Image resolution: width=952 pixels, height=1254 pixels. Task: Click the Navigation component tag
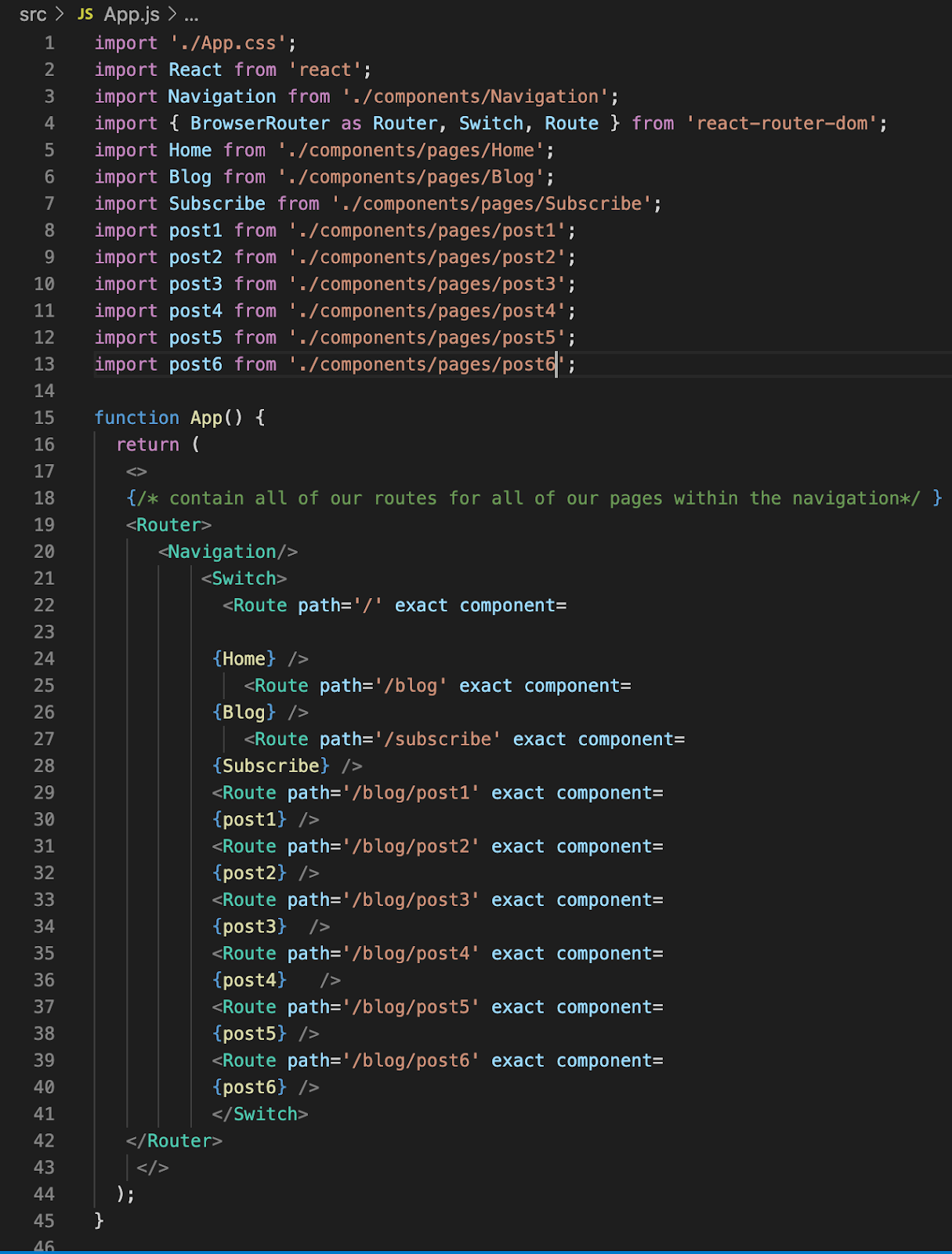tap(228, 552)
